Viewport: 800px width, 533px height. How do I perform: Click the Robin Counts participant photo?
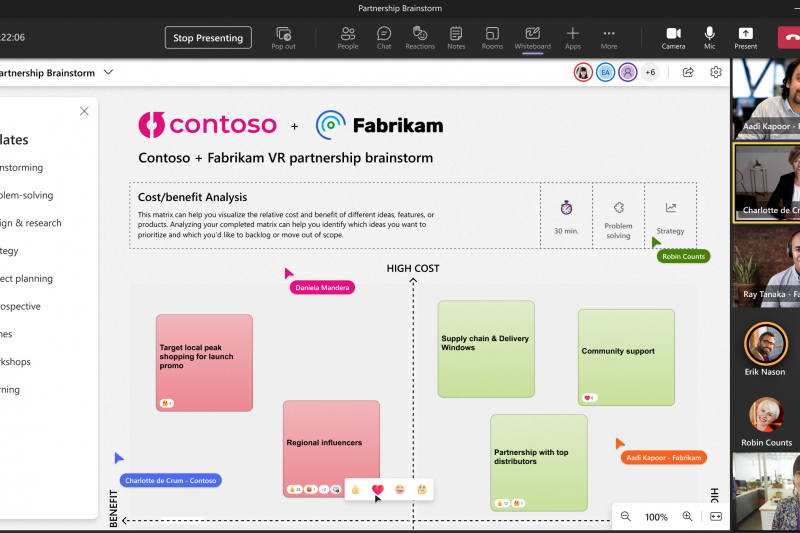(766, 414)
